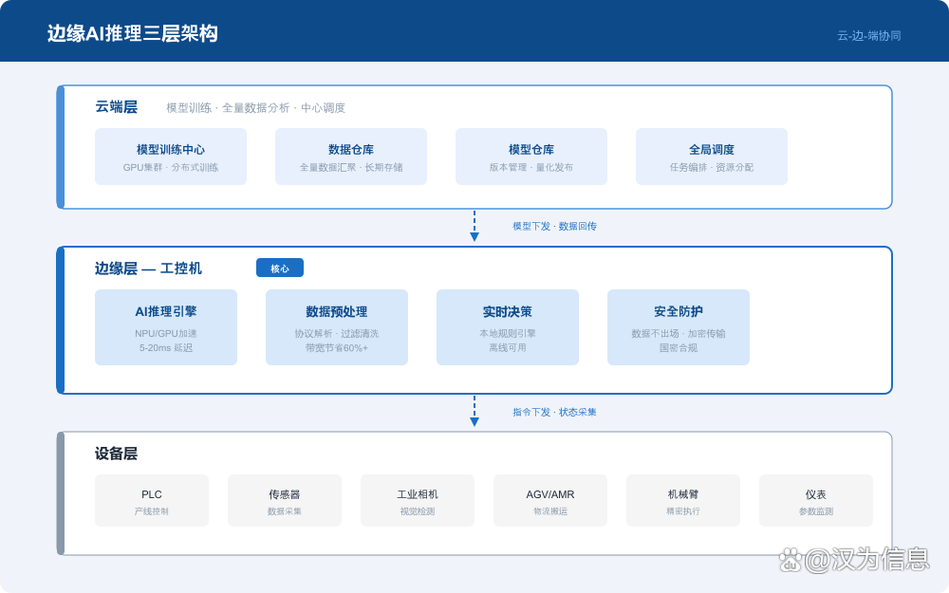Select the 安全防护 card
This screenshot has width=949, height=593.
tap(678, 327)
